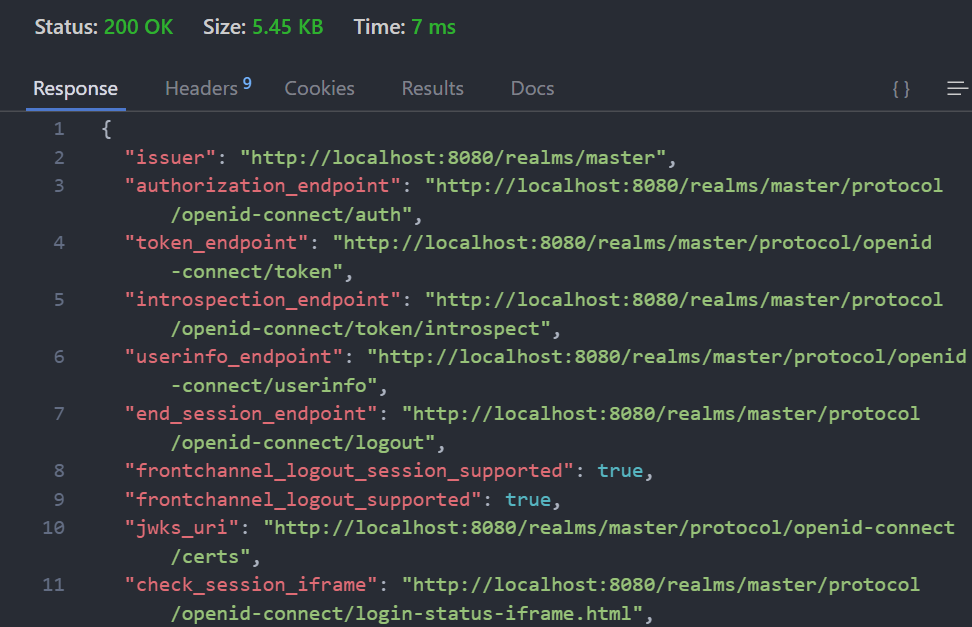
Task: Go to the Results tab
Action: 432,89
